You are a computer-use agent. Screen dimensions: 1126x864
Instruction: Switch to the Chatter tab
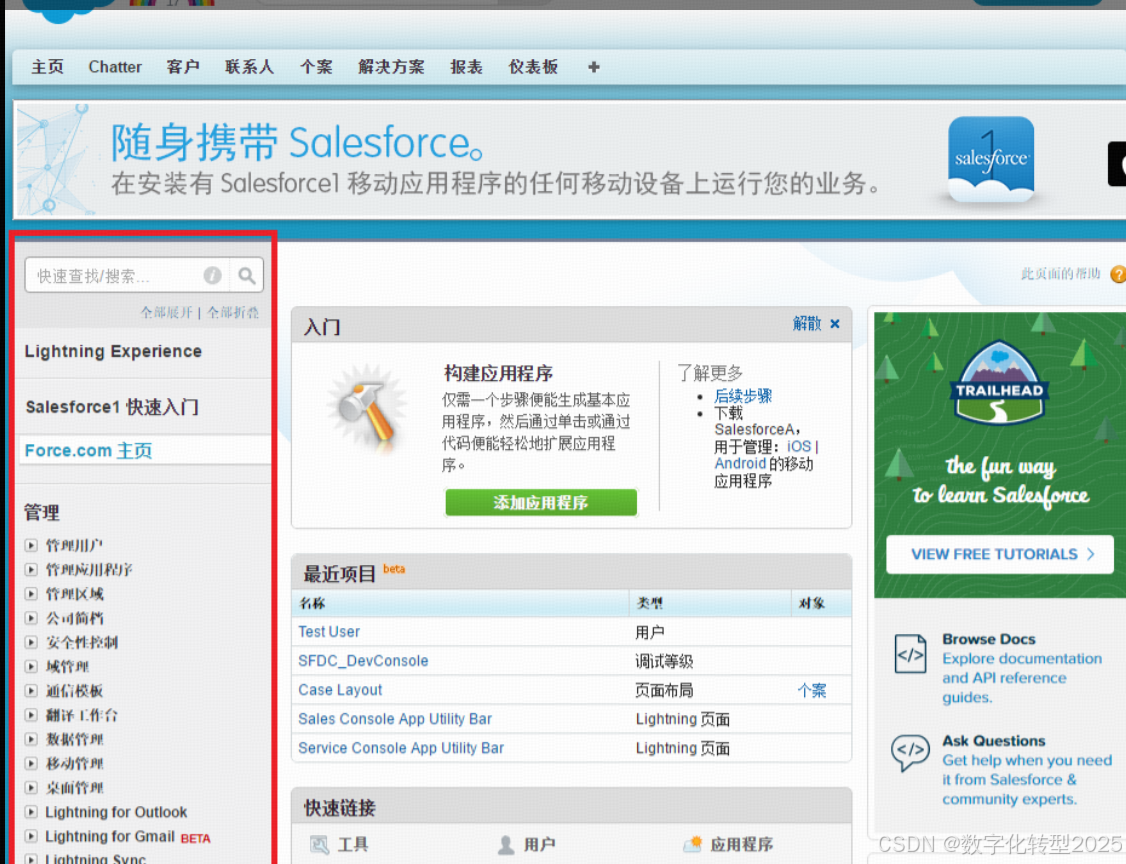pyautogui.click(x=114, y=66)
